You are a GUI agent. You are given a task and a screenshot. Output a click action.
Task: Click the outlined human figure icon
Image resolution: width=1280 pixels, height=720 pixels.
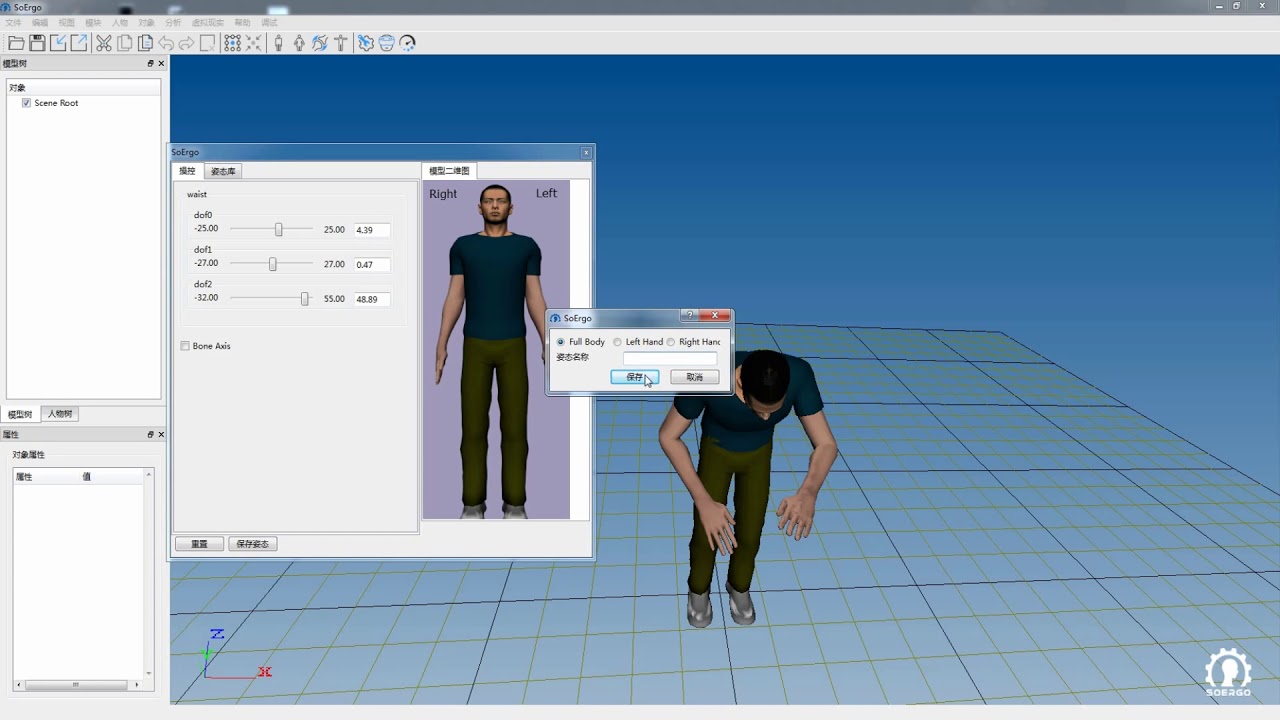(299, 43)
